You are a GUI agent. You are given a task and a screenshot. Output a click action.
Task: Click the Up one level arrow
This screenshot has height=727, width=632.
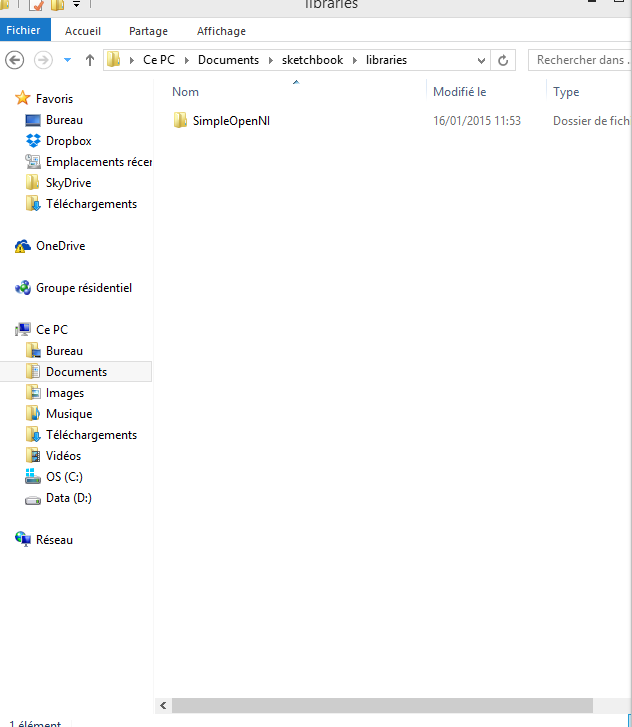tap(90, 60)
